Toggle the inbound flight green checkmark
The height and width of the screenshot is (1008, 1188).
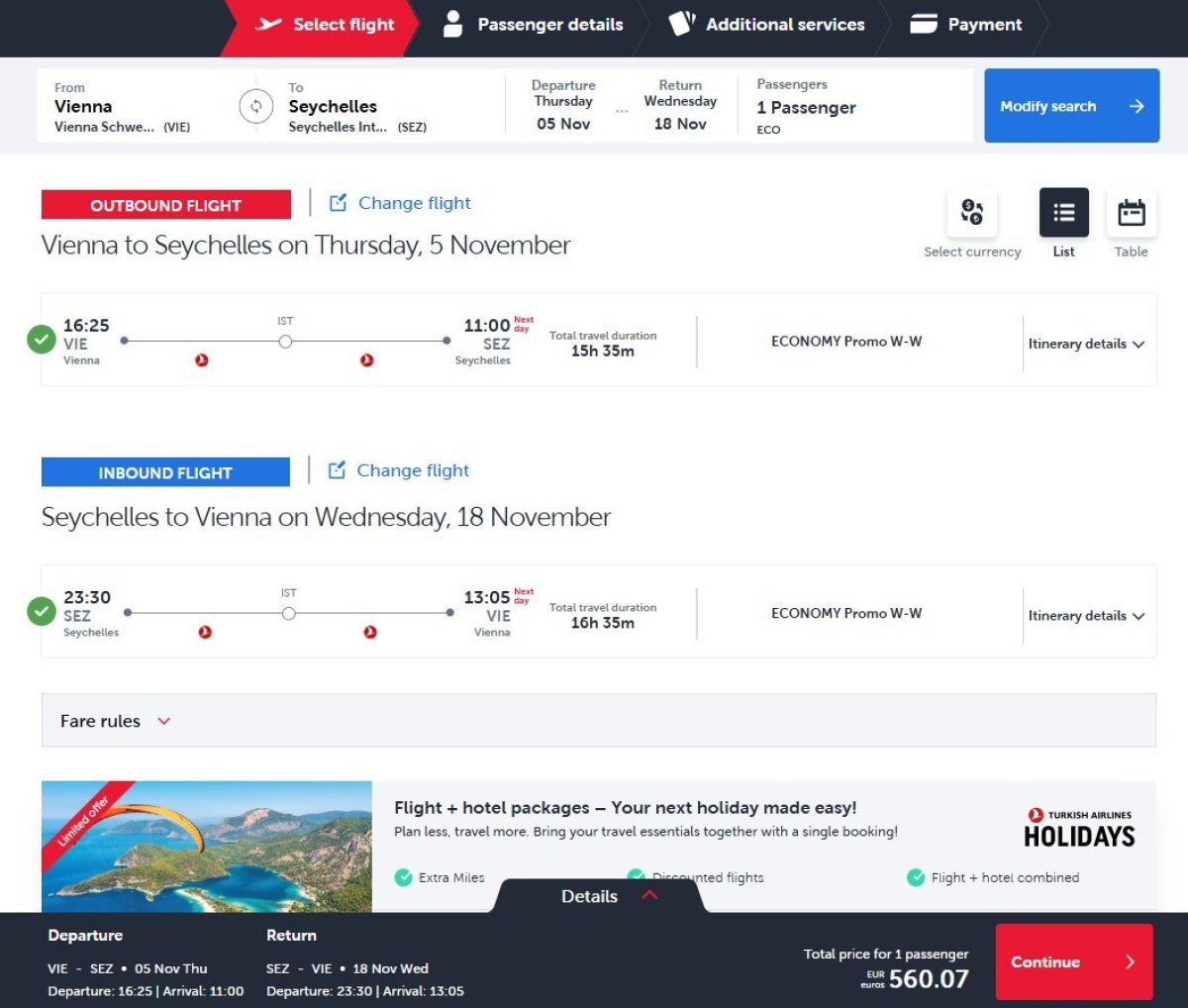point(41,612)
